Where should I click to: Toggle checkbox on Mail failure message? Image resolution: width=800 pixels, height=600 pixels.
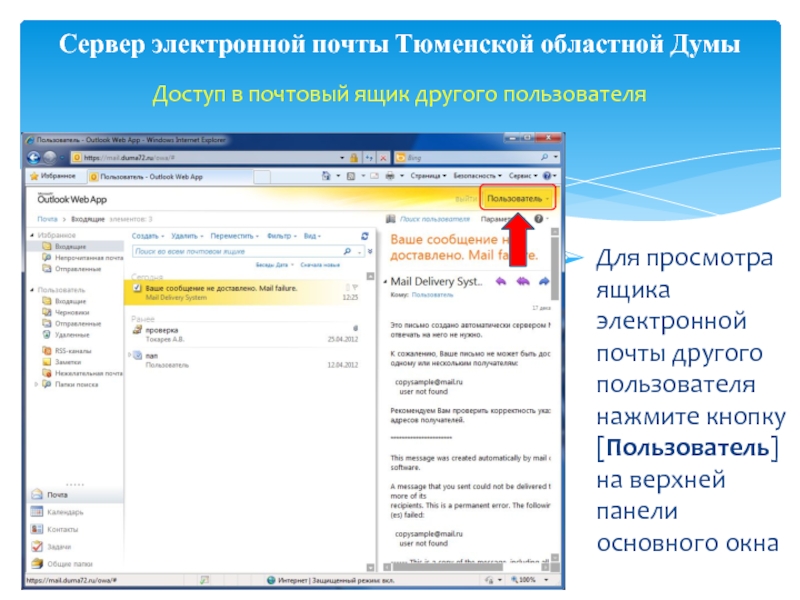pyautogui.click(x=137, y=288)
